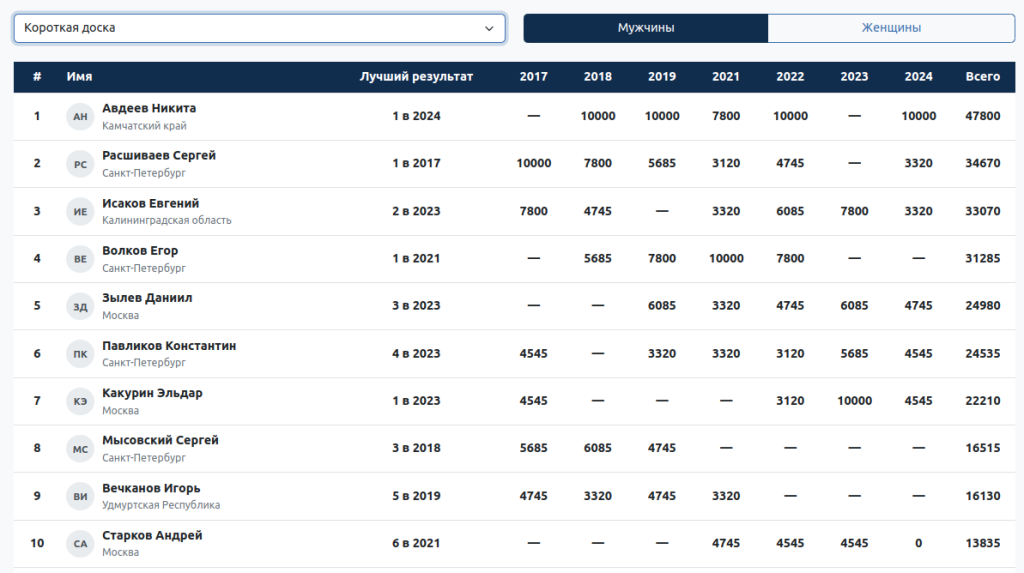Click the Имя column header

79,77
